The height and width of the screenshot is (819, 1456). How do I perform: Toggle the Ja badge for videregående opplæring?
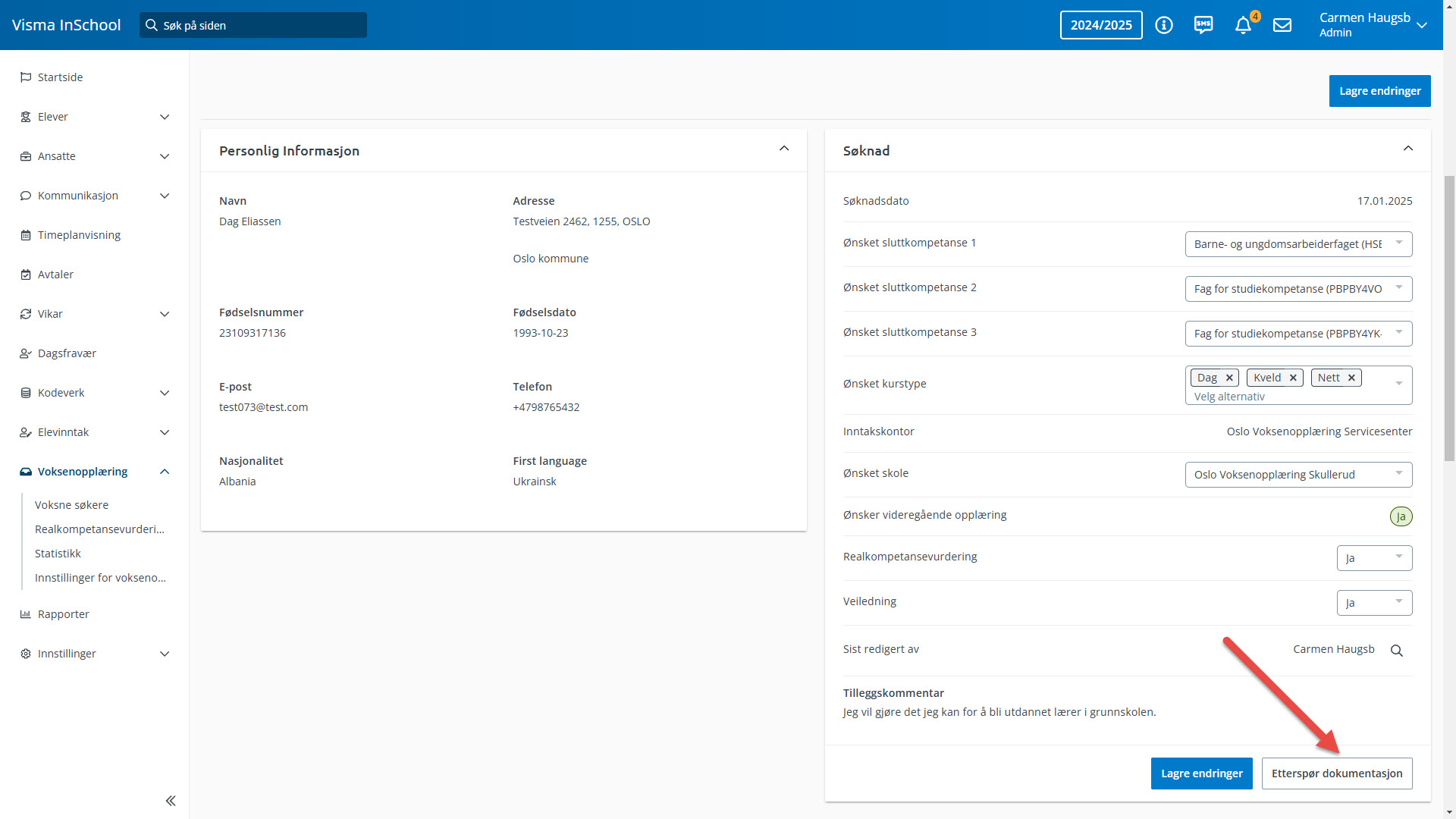click(1401, 516)
